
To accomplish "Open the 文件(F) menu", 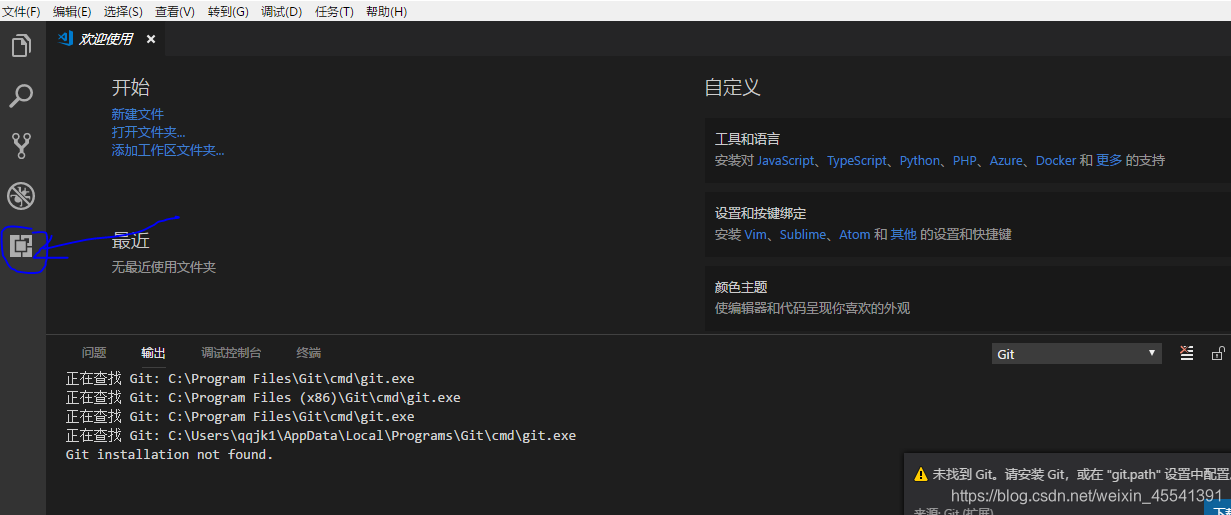I will click(x=21, y=11).
